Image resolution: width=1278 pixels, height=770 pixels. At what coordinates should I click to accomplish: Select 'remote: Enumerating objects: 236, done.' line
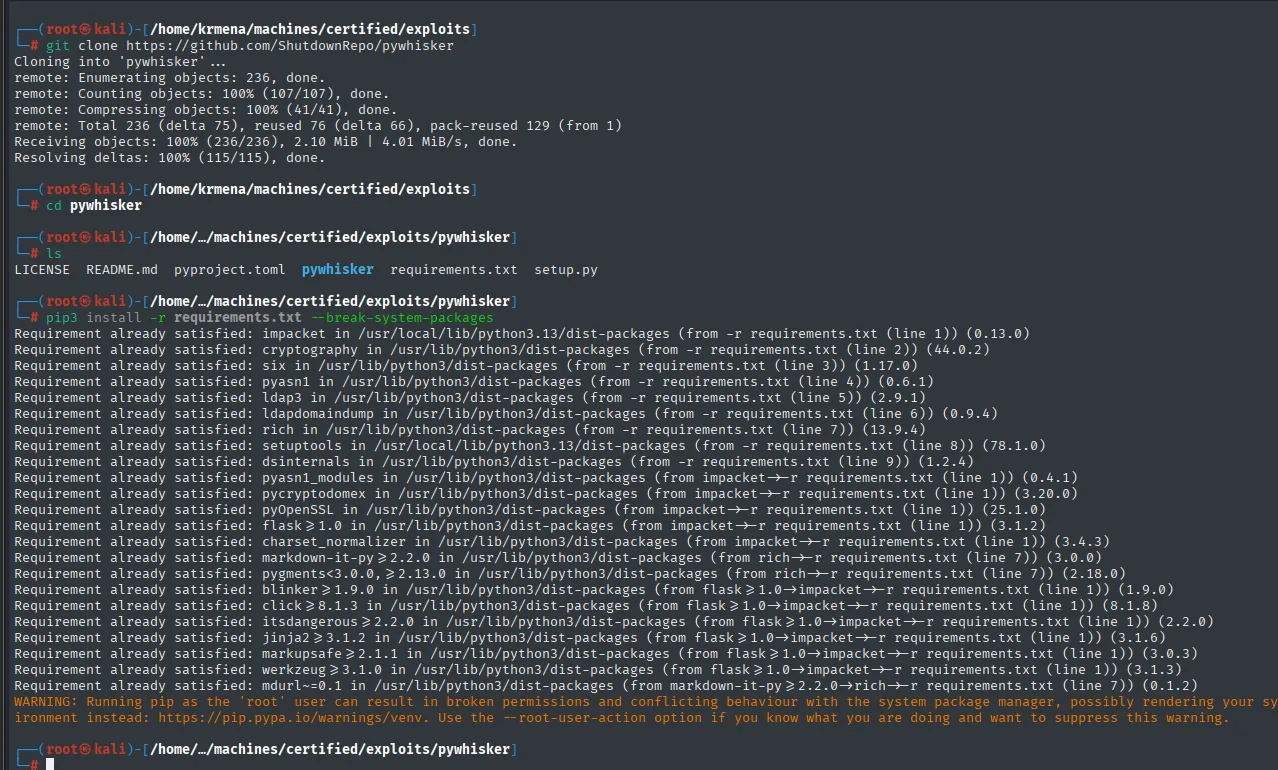(x=170, y=77)
